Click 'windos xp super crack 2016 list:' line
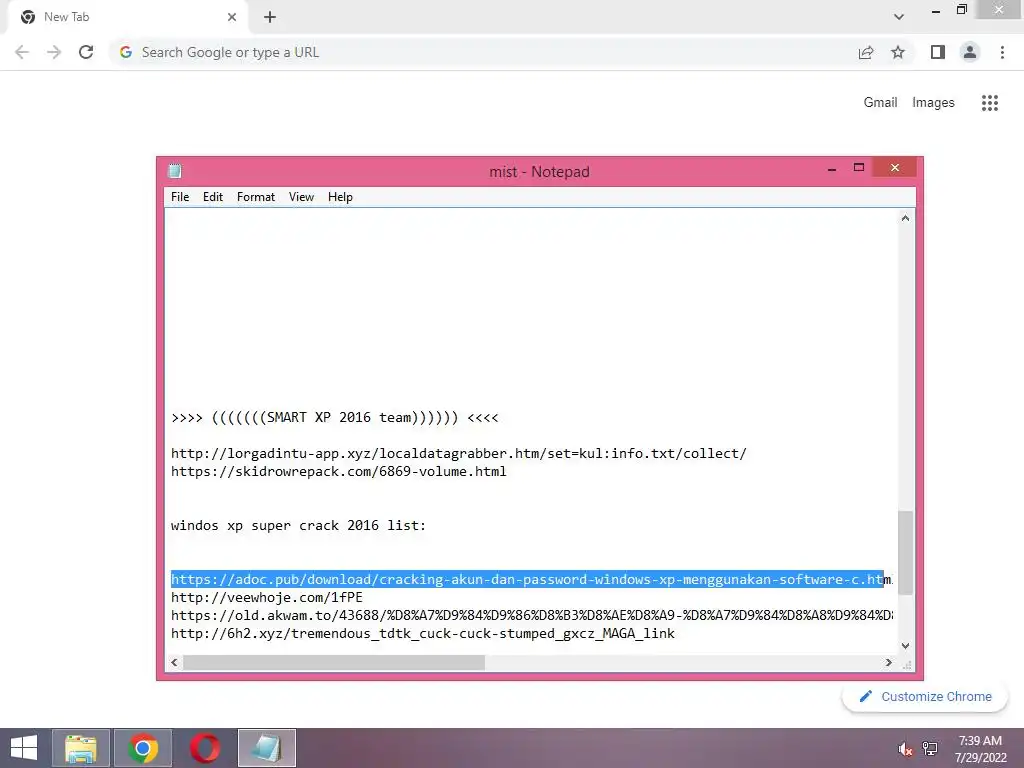This screenshot has width=1024, height=768. (298, 526)
